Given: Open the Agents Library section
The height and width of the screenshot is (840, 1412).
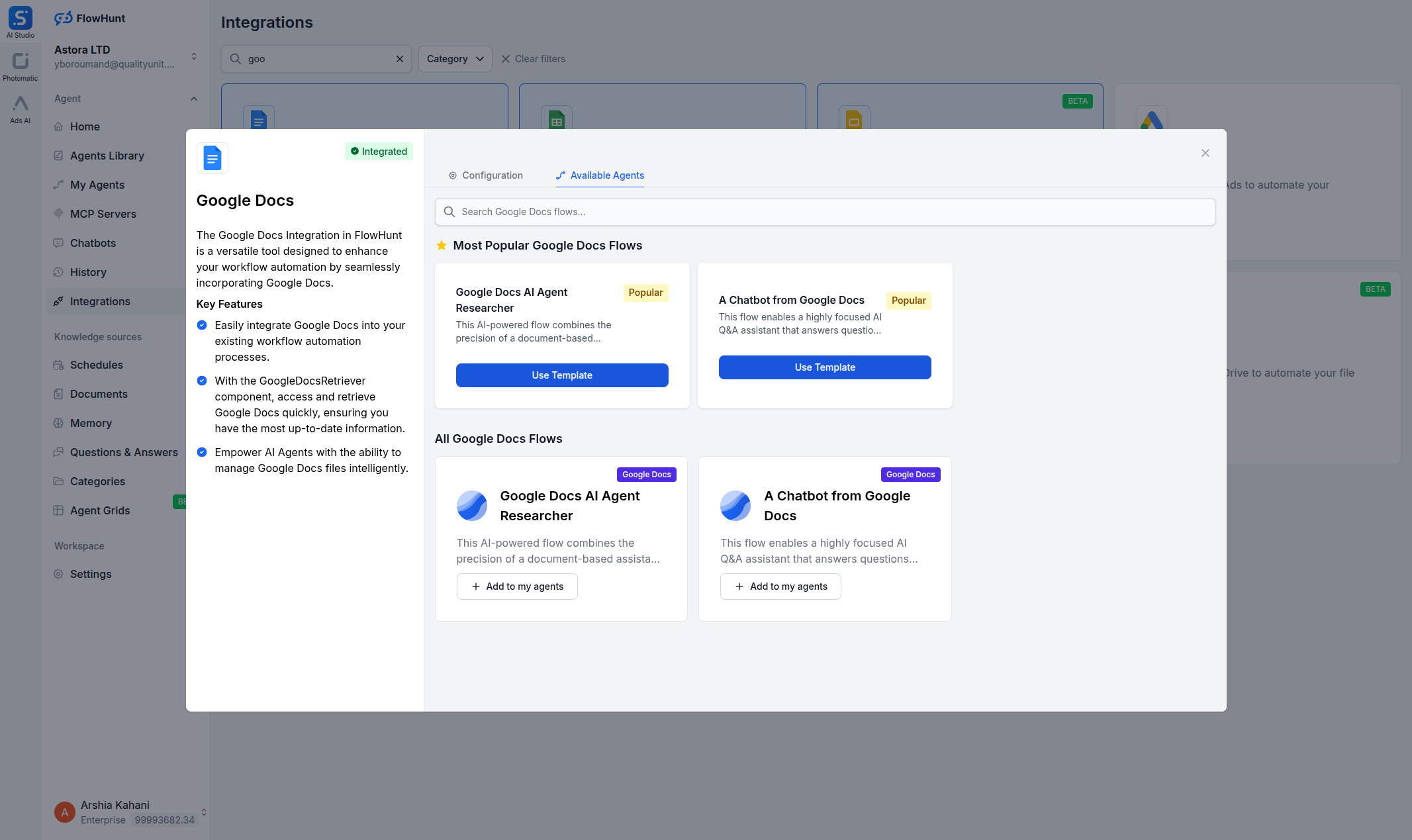Looking at the screenshot, I should pos(107,156).
